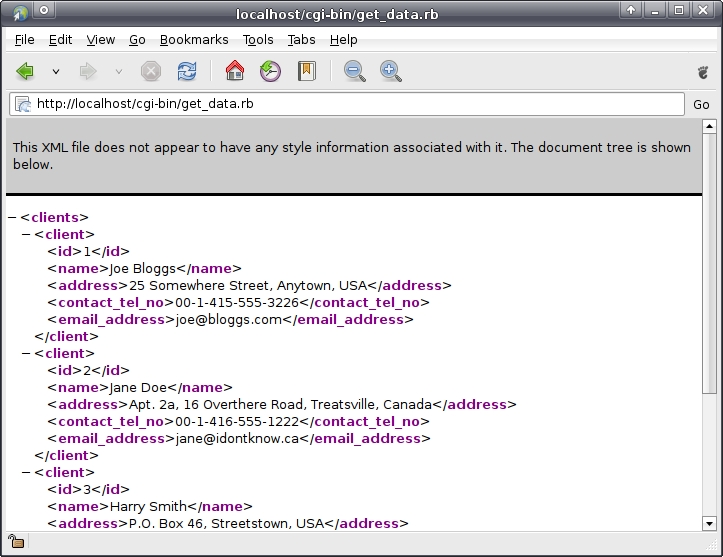This screenshot has width=723, height=557.
Task: Go back with the green arrow
Action: 25,71
